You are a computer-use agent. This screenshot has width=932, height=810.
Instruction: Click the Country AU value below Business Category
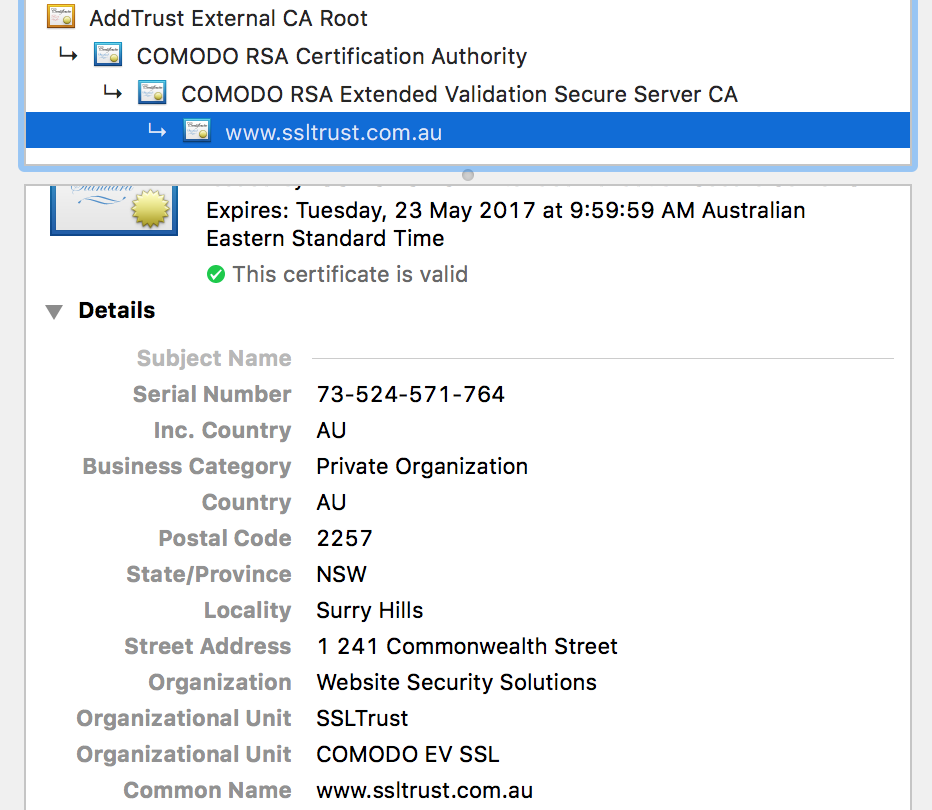click(331, 502)
